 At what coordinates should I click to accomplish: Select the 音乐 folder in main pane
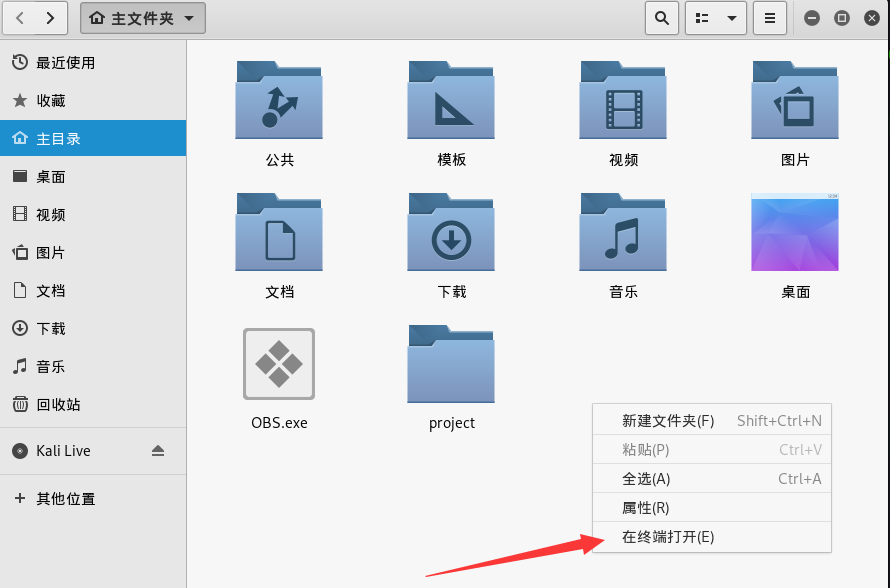click(x=623, y=232)
